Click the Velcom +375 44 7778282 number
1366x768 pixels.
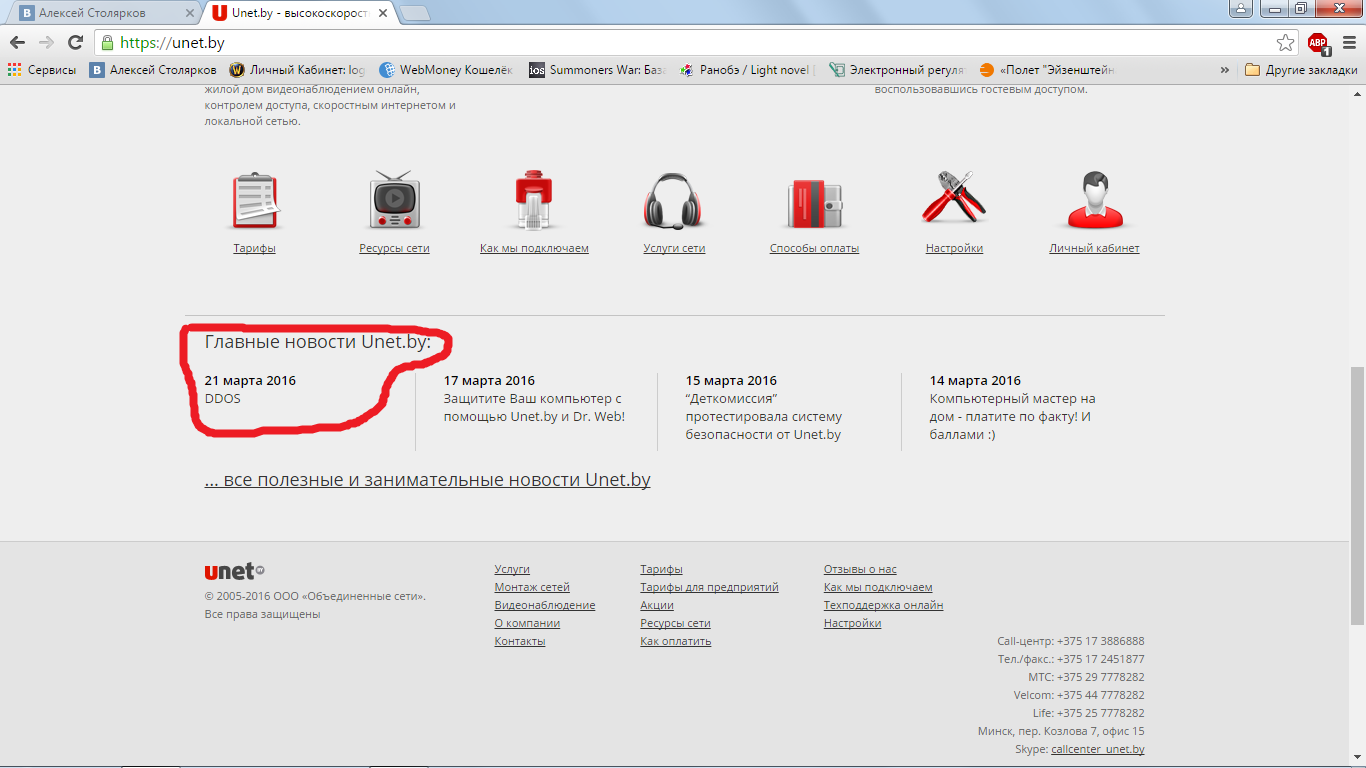pyautogui.click(x=1100, y=695)
